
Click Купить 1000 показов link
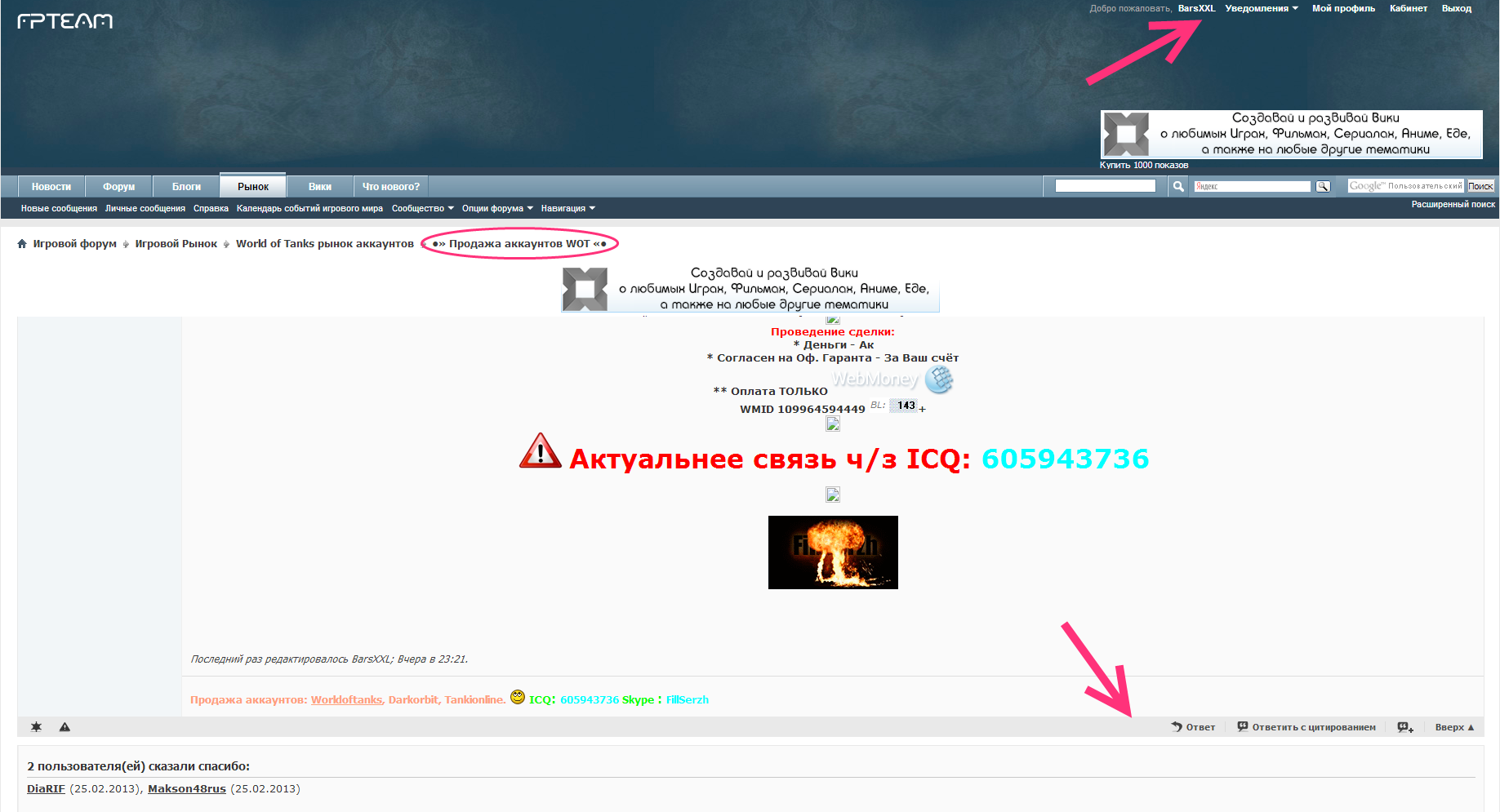click(x=1144, y=165)
